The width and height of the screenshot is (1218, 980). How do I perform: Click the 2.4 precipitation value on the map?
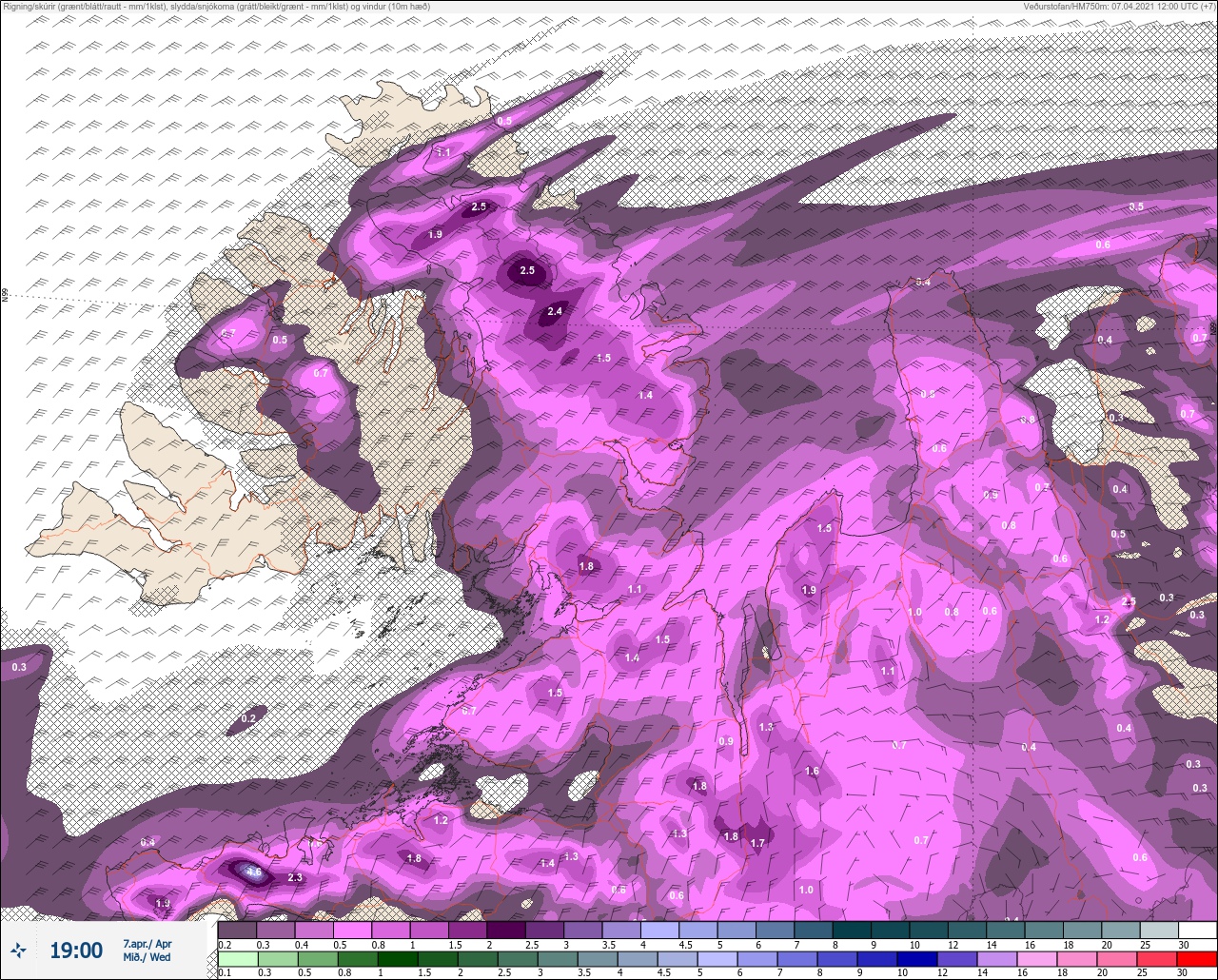555,311
